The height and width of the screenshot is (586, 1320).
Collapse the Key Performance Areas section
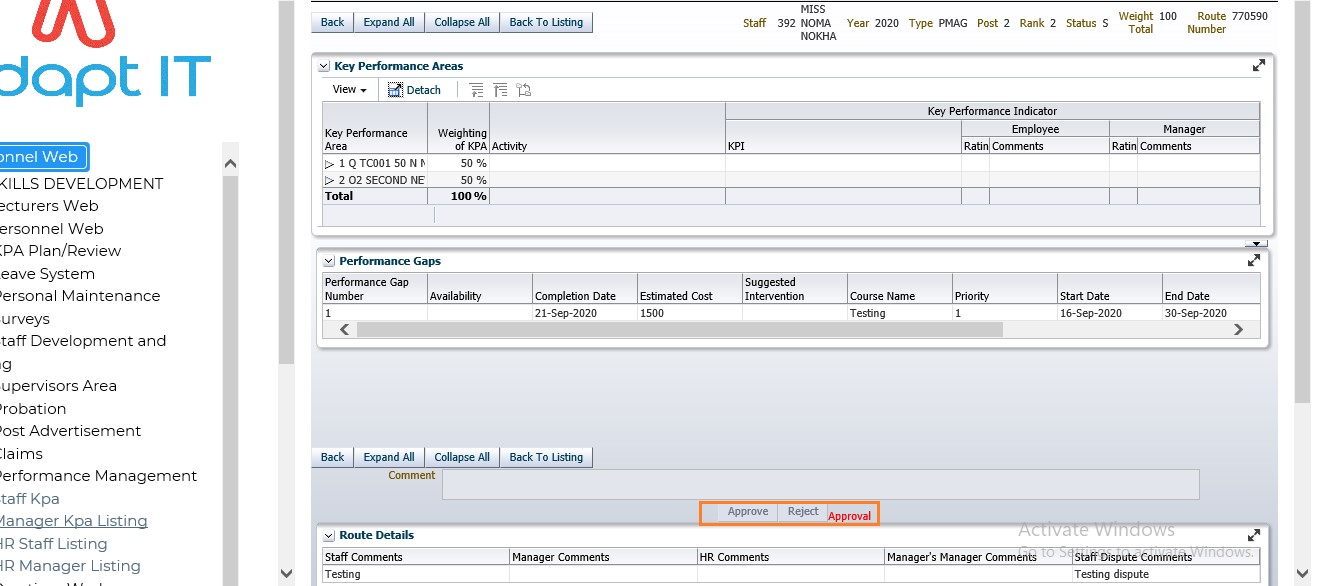[324, 67]
